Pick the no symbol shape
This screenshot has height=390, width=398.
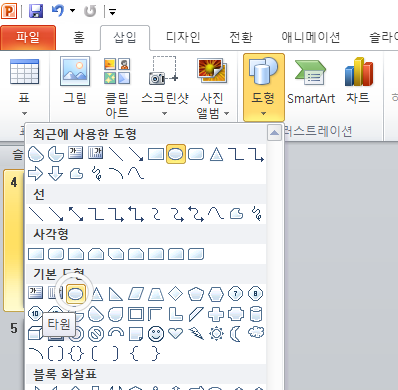click(96, 334)
